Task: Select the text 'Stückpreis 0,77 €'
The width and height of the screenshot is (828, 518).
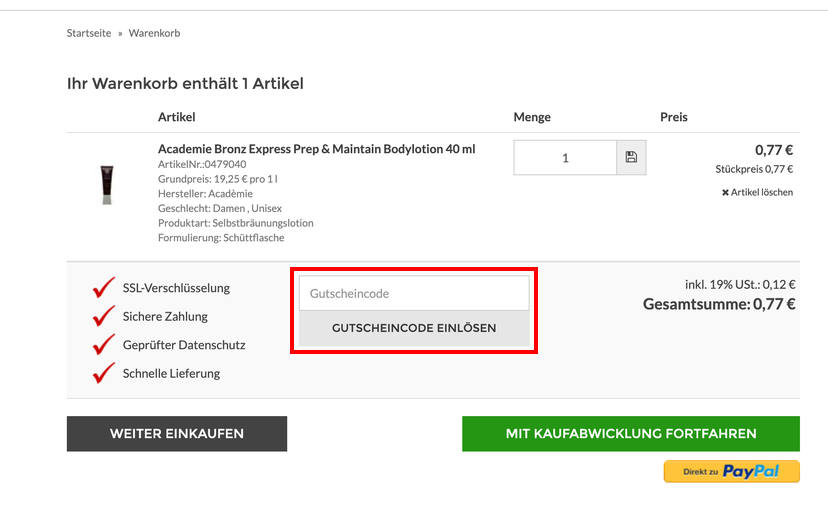Action: coord(754,169)
